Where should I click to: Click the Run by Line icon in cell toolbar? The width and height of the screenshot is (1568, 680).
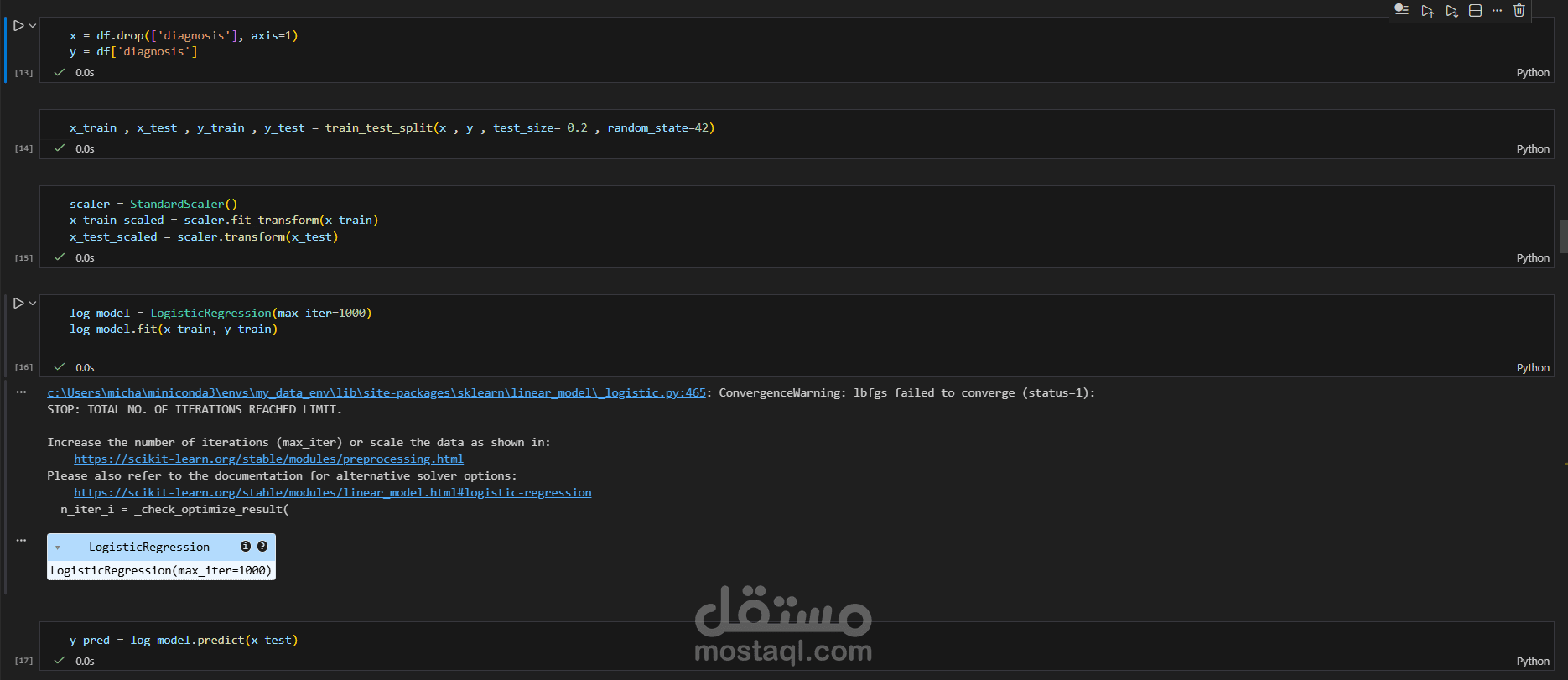1401,10
